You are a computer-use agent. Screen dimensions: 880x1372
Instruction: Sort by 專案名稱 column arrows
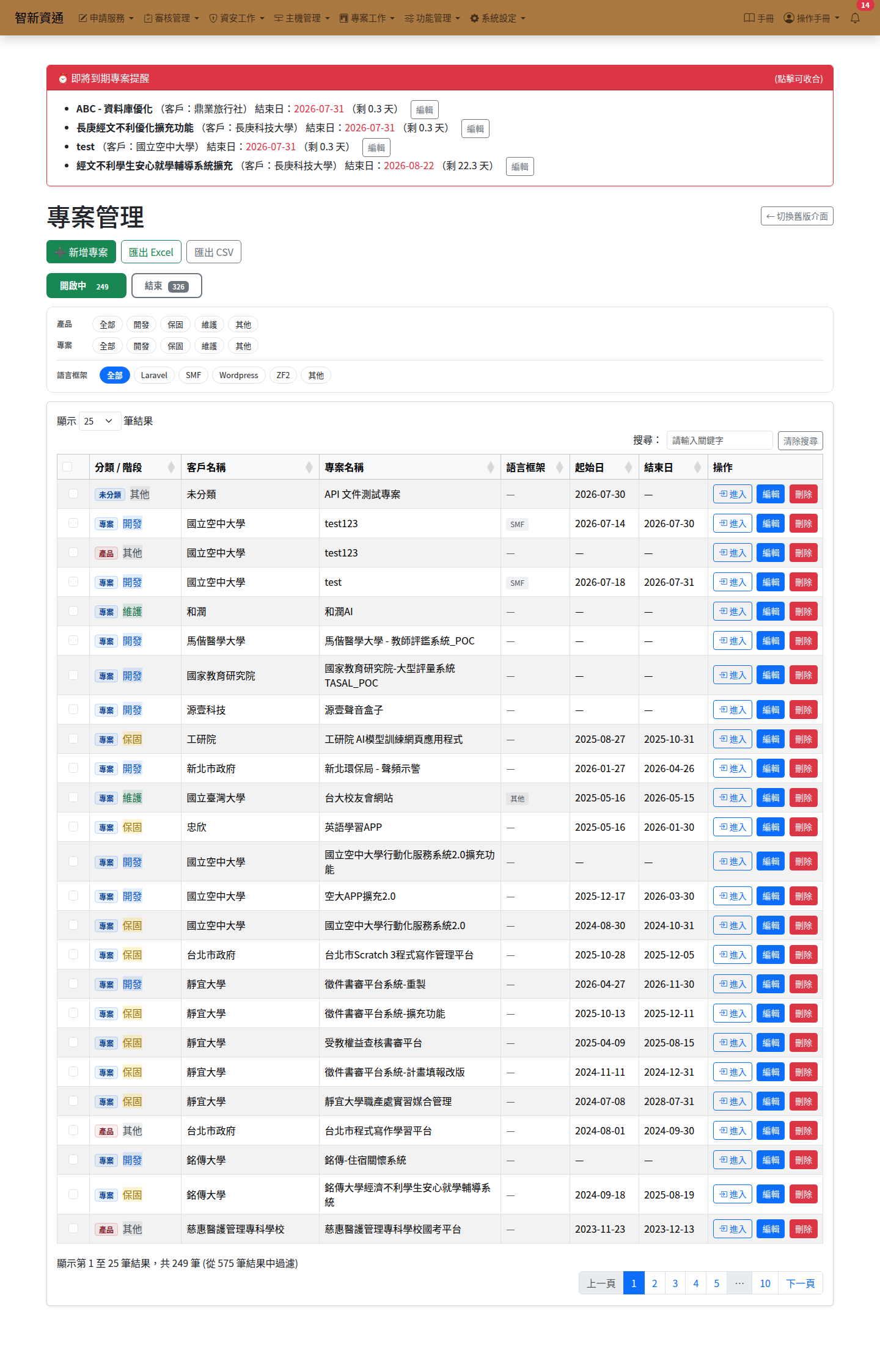[x=490, y=467]
